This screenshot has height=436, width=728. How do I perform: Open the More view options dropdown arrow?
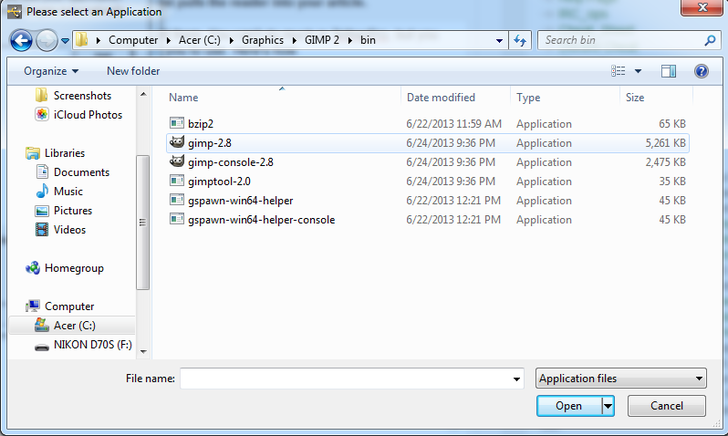tap(638, 71)
